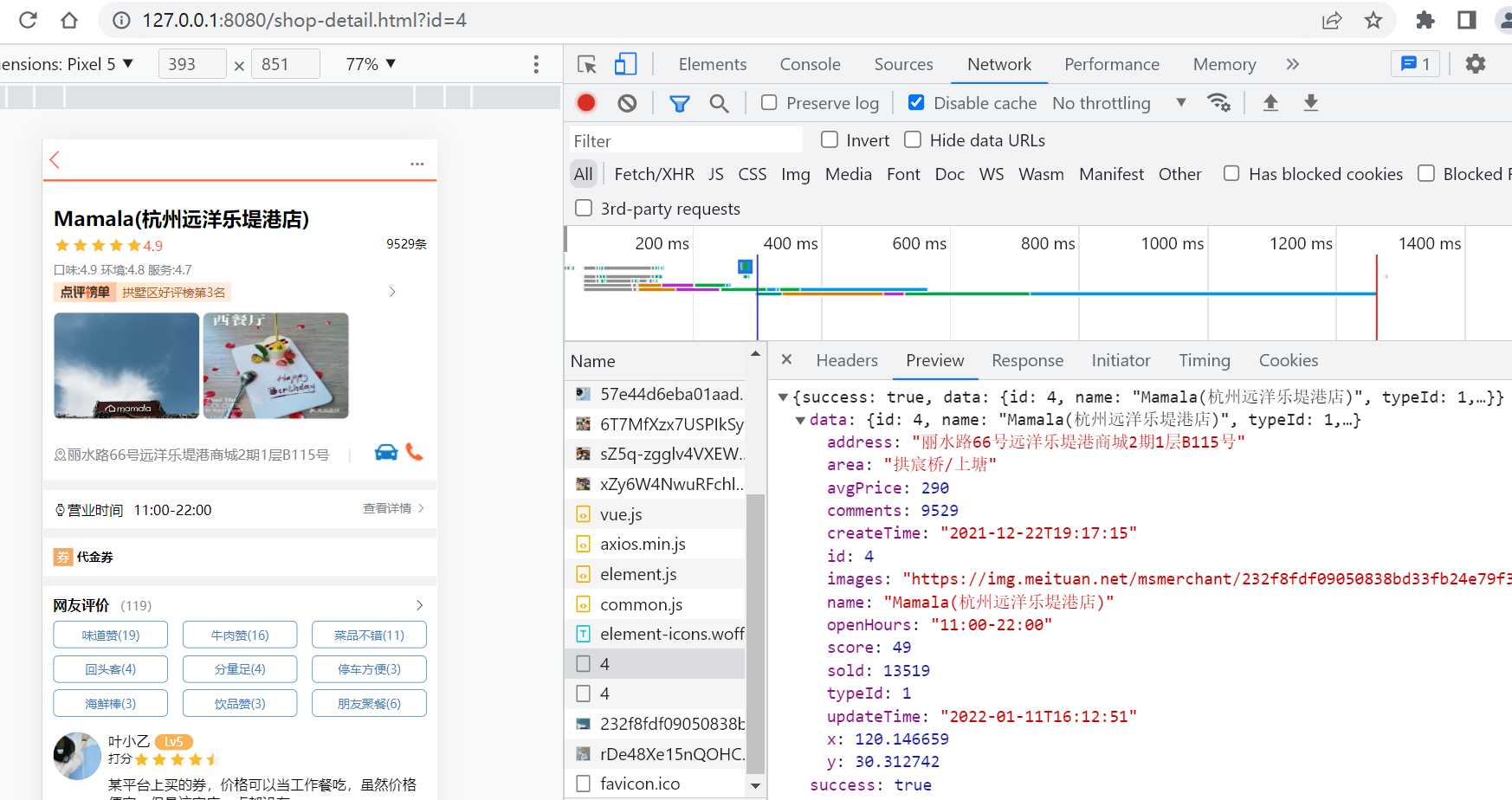This screenshot has width=1512, height=800.
Task: Show more DevTools tabs chevron
Action: [x=1293, y=64]
